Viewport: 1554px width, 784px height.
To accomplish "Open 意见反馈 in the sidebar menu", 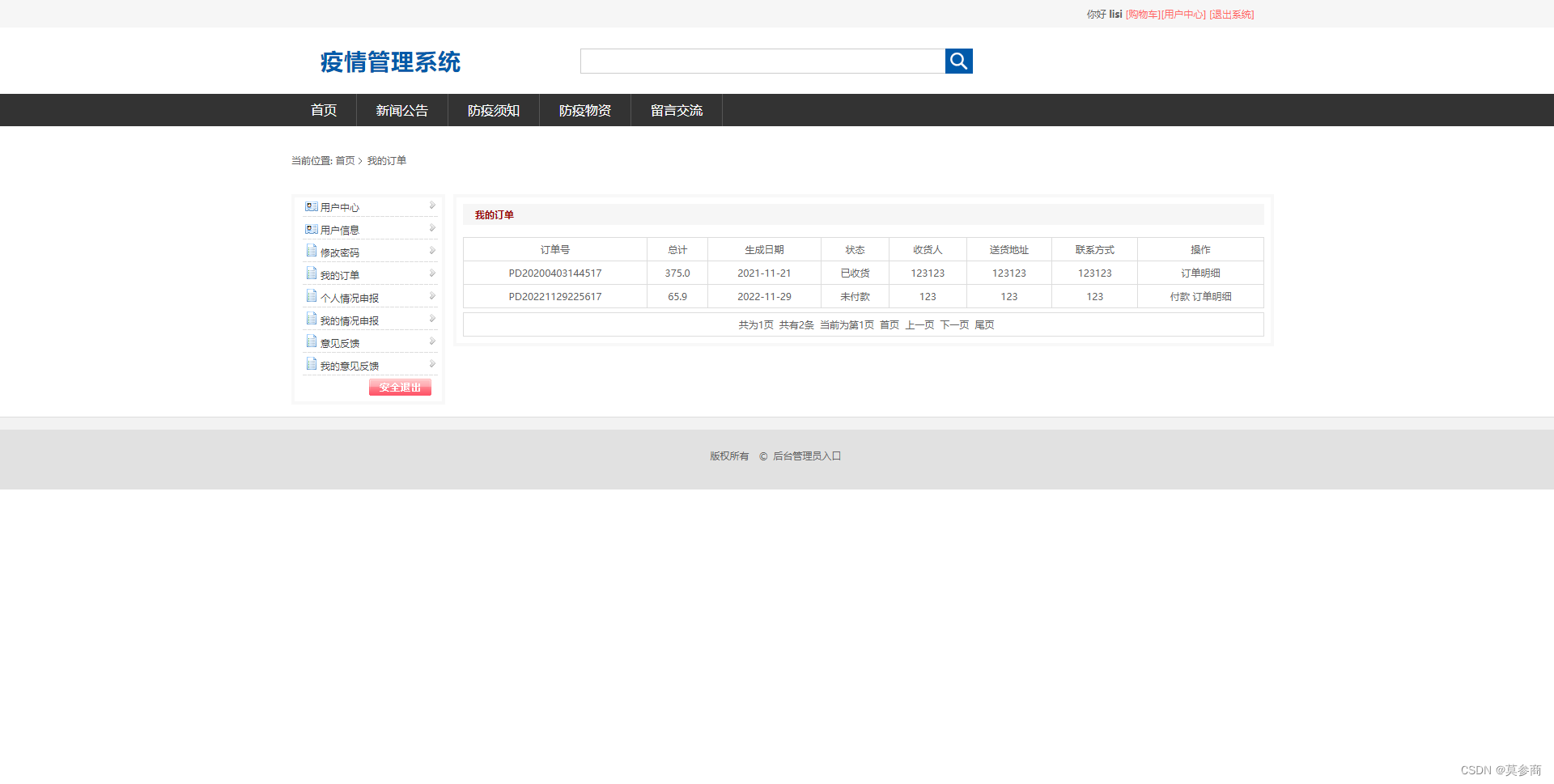I will [x=340, y=344].
